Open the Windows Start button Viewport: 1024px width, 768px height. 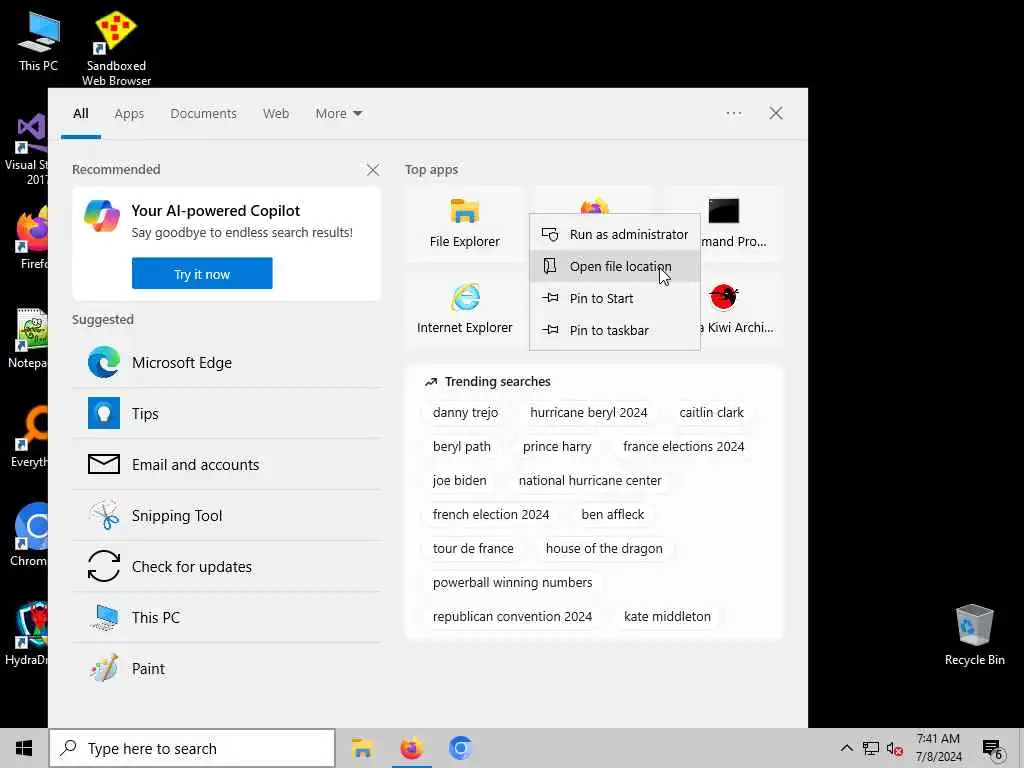[24, 748]
